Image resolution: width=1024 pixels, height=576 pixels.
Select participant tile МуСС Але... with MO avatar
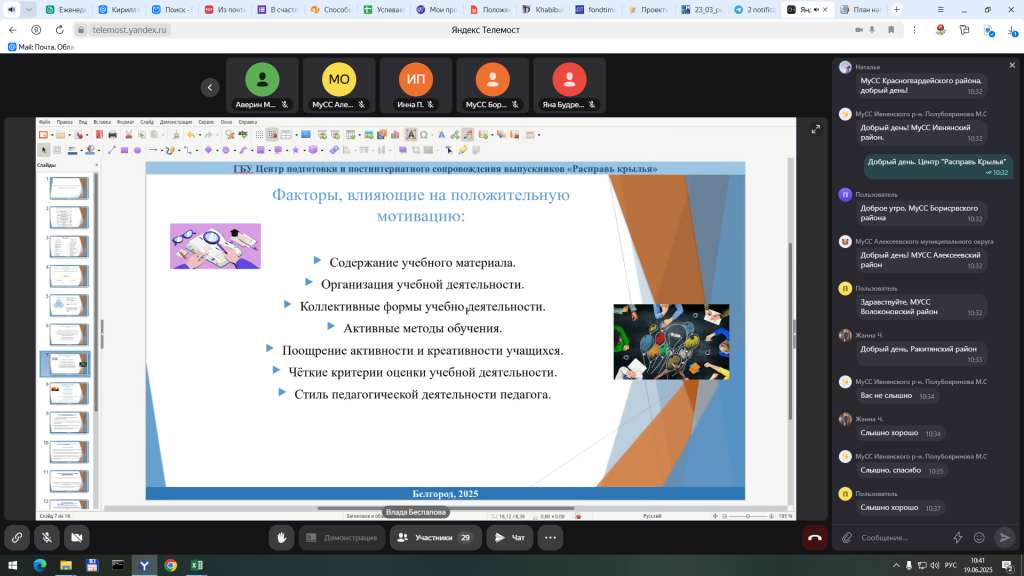[338, 86]
